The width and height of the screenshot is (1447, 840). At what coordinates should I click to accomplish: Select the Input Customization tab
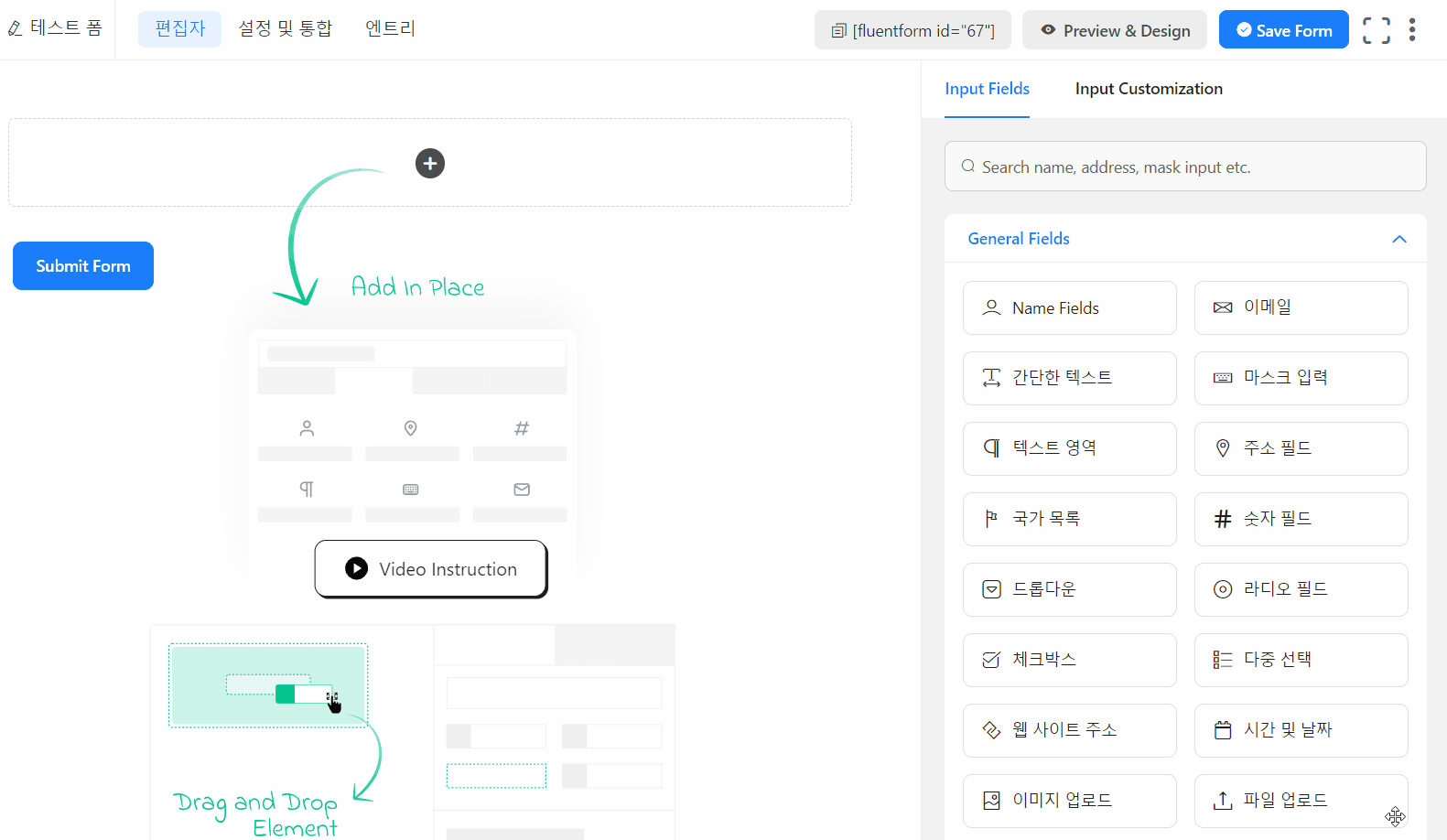1149,89
